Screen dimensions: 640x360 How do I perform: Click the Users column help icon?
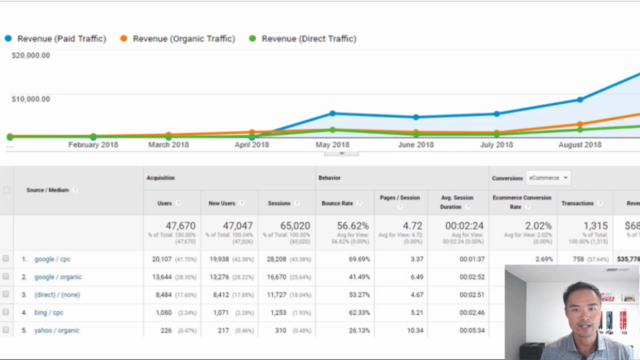(178, 203)
